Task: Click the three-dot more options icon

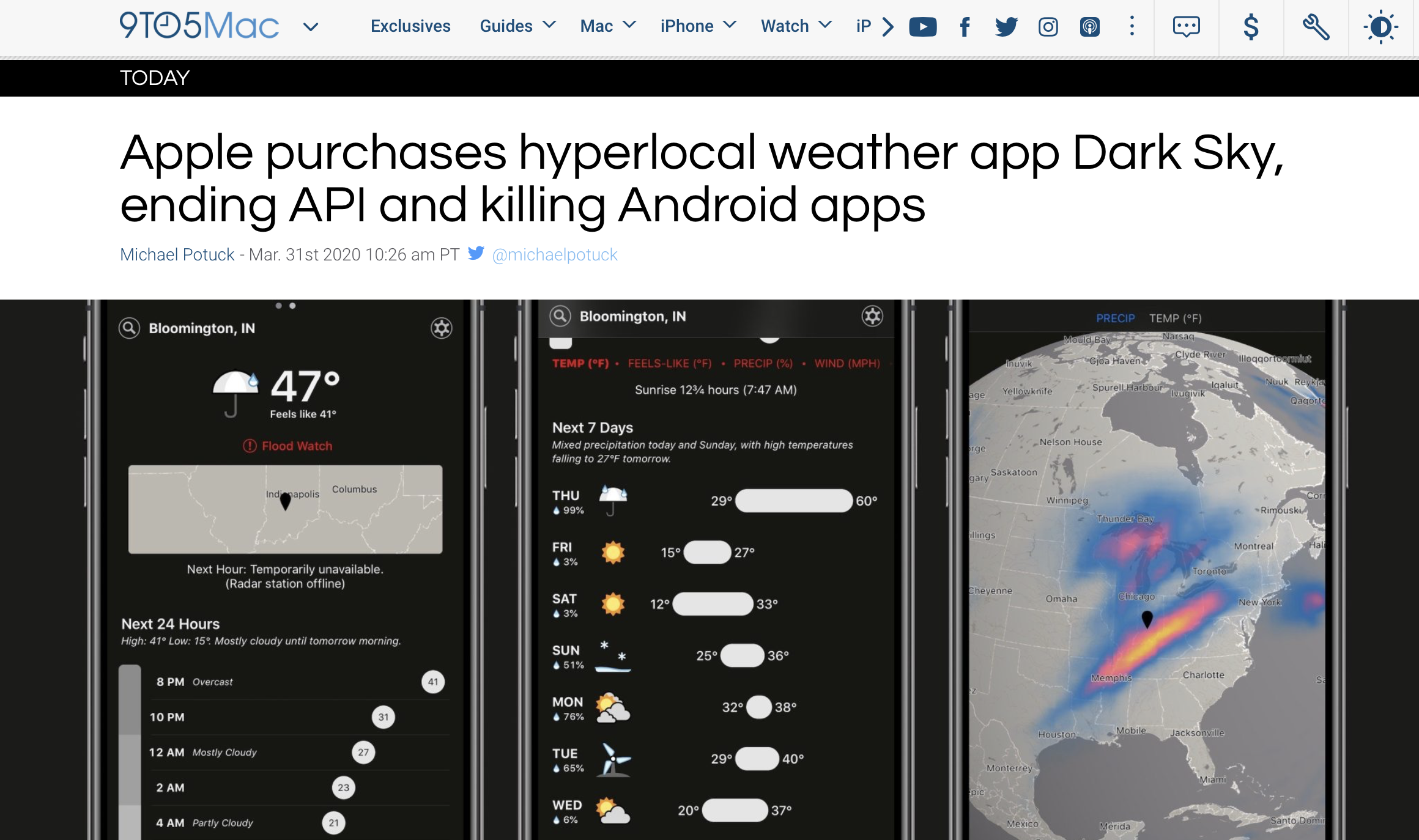Action: 1132,26
